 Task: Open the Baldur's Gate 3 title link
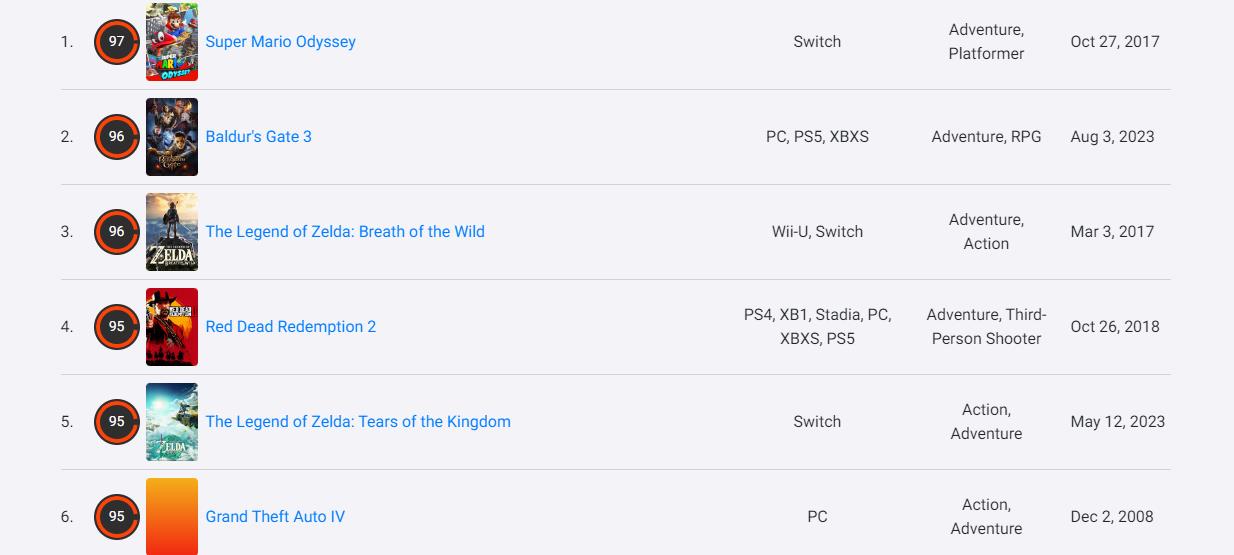coord(258,137)
